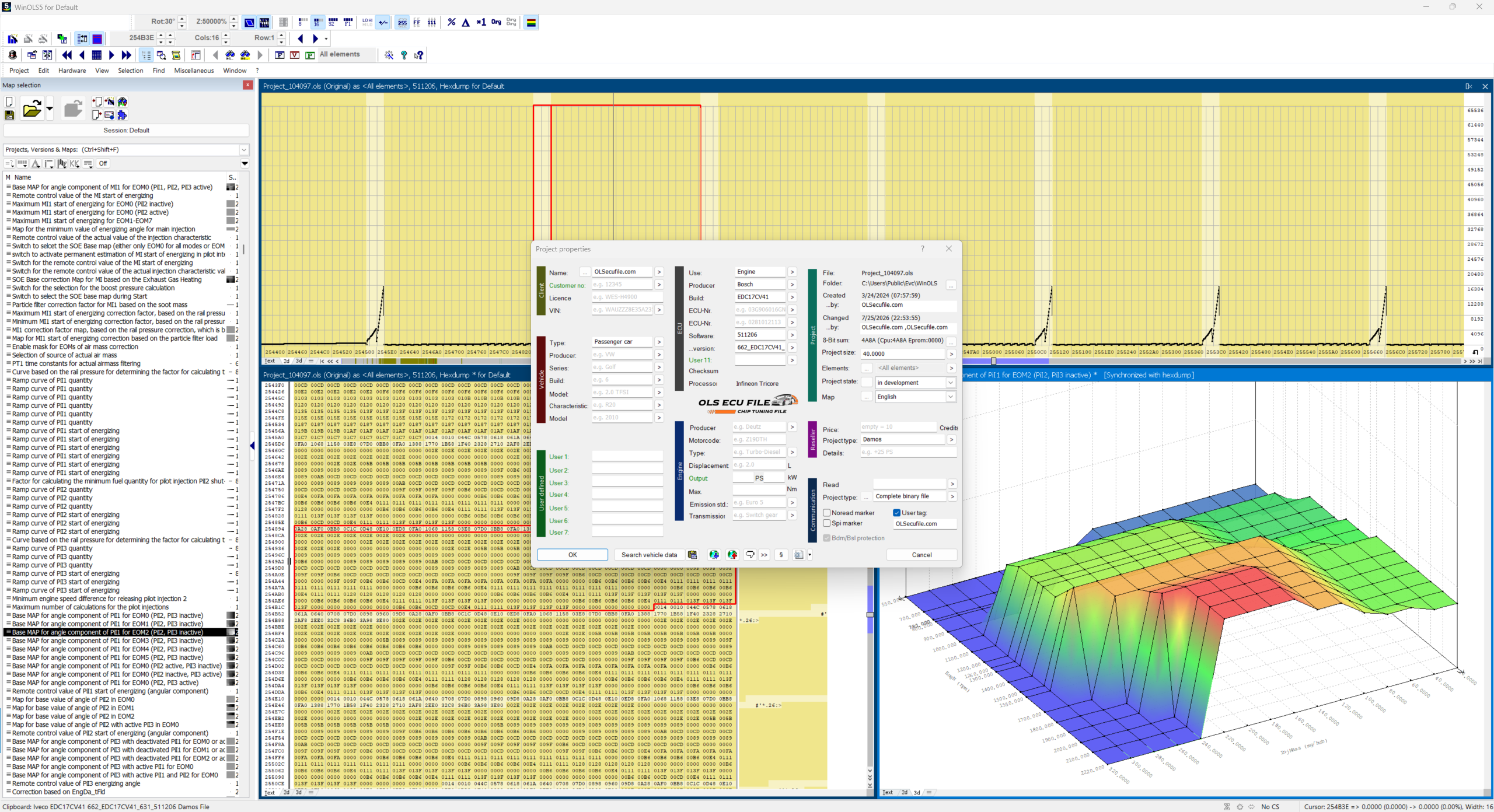Toggle the 16-bit display mode button
Viewport: 1494px width, 812px height.
317,22
